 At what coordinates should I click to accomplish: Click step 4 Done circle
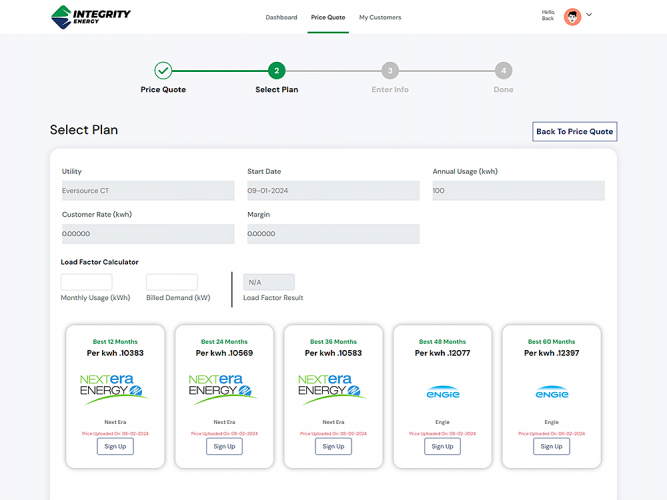pyautogui.click(x=503, y=71)
